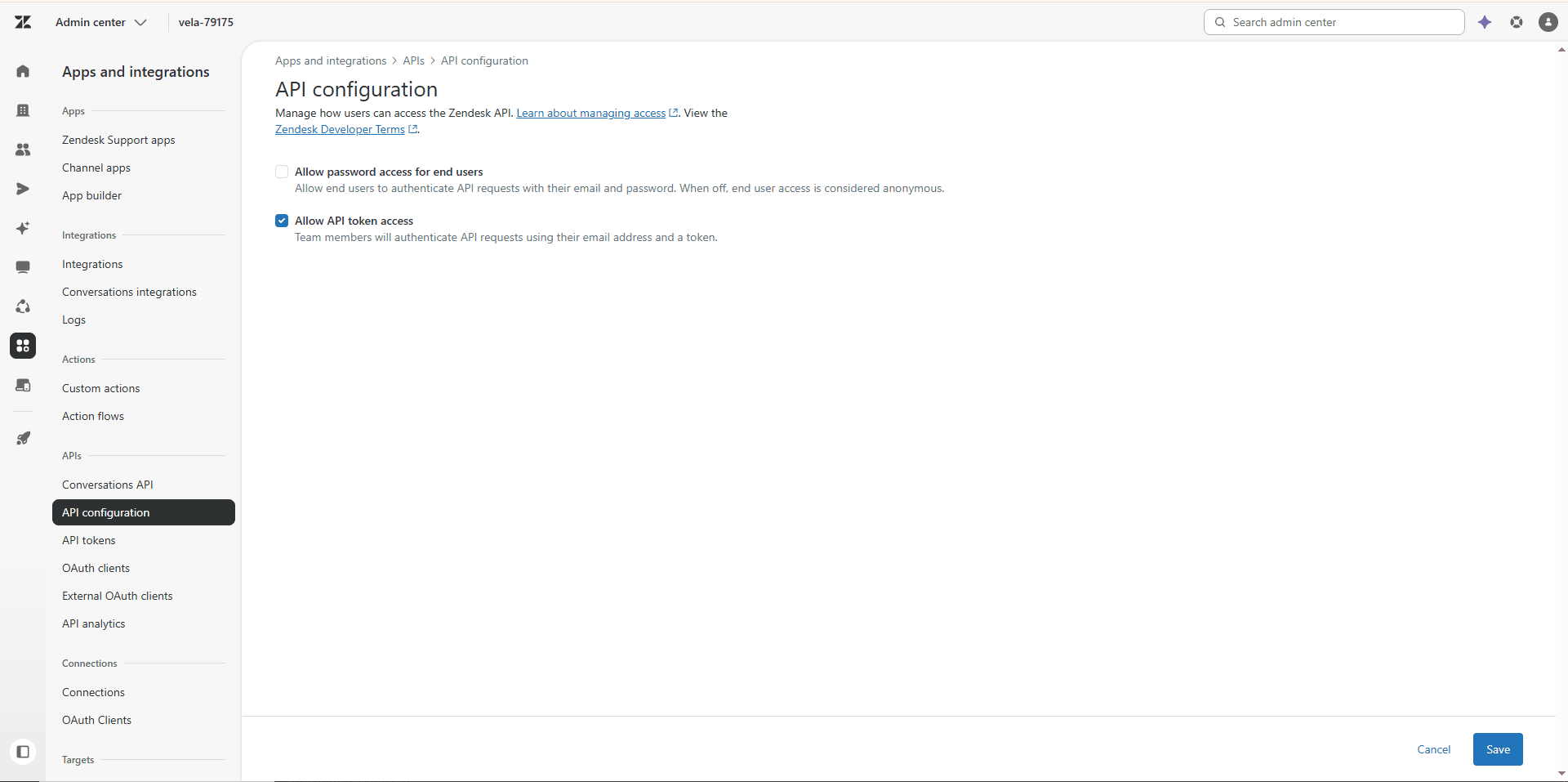Expand the Admin center dropdown
The image size is (1568, 782).
(x=101, y=22)
